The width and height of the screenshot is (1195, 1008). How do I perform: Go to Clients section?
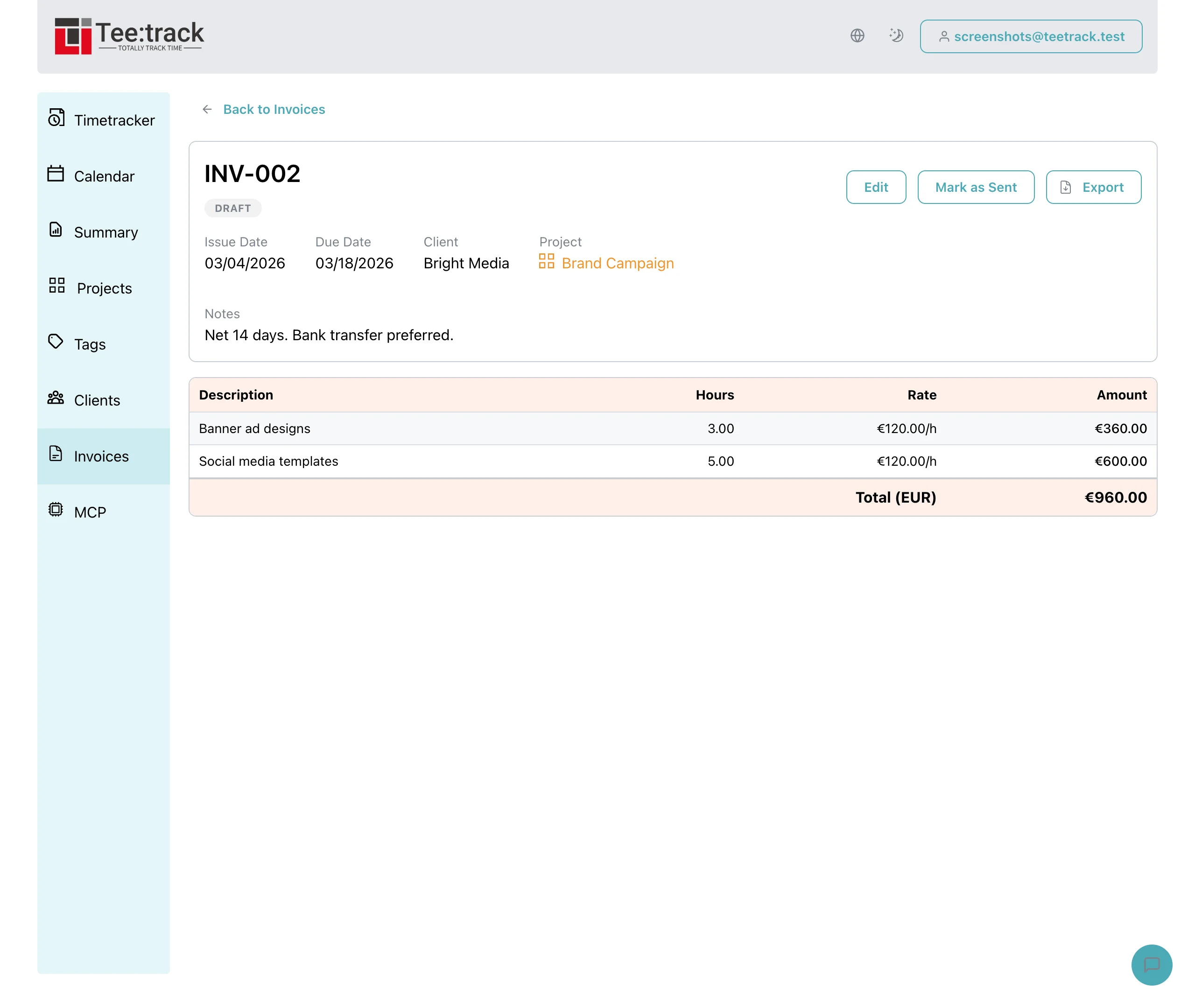[x=104, y=400]
